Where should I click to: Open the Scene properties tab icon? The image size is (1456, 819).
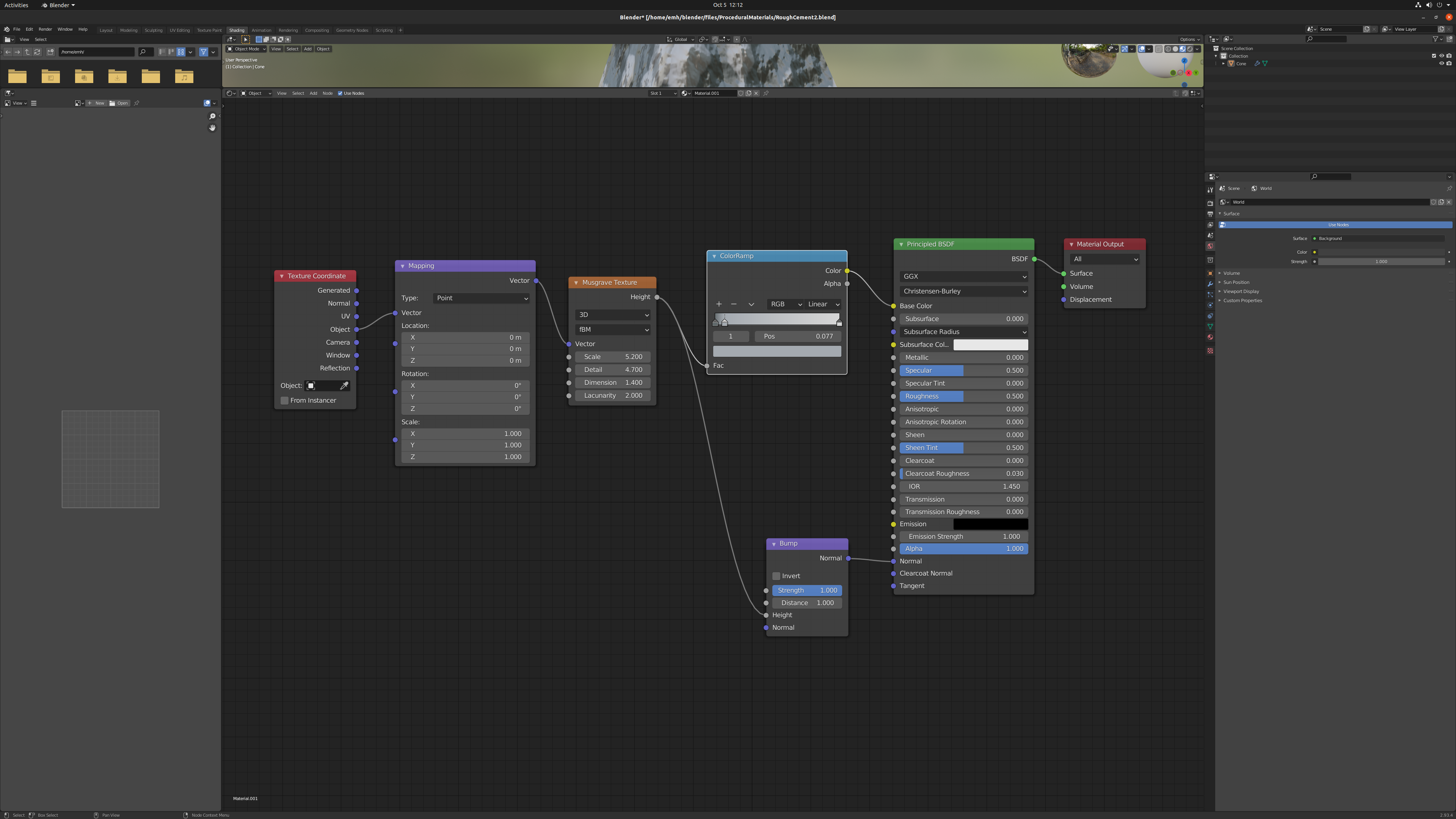[x=1210, y=236]
